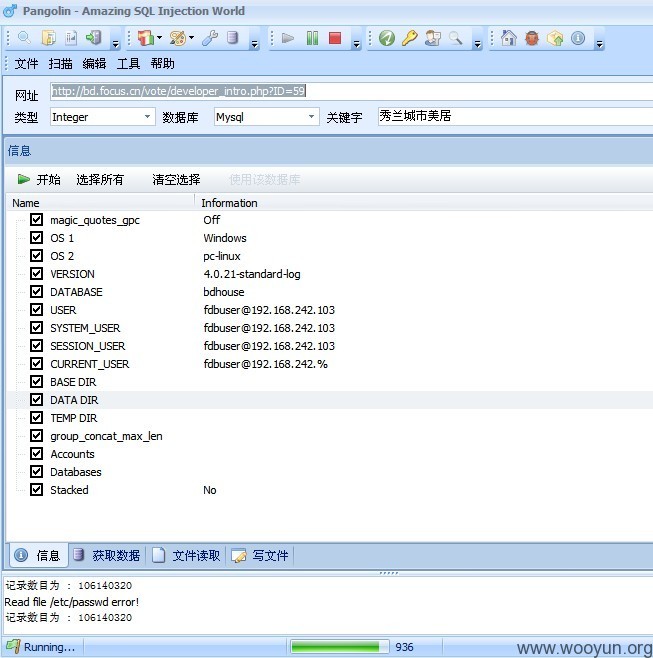Expand overflow chevron after info icon
The height and width of the screenshot is (658, 653).
tap(600, 44)
